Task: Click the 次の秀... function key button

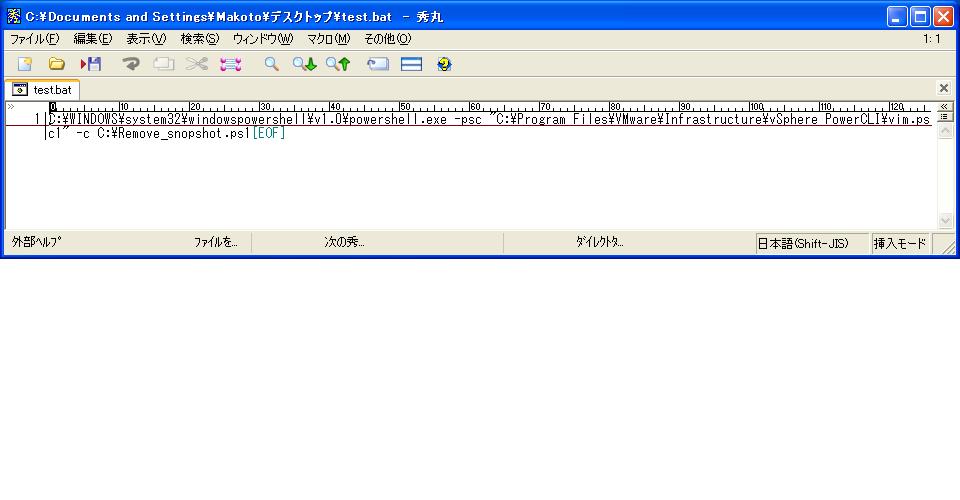Action: pyautogui.click(x=344, y=242)
